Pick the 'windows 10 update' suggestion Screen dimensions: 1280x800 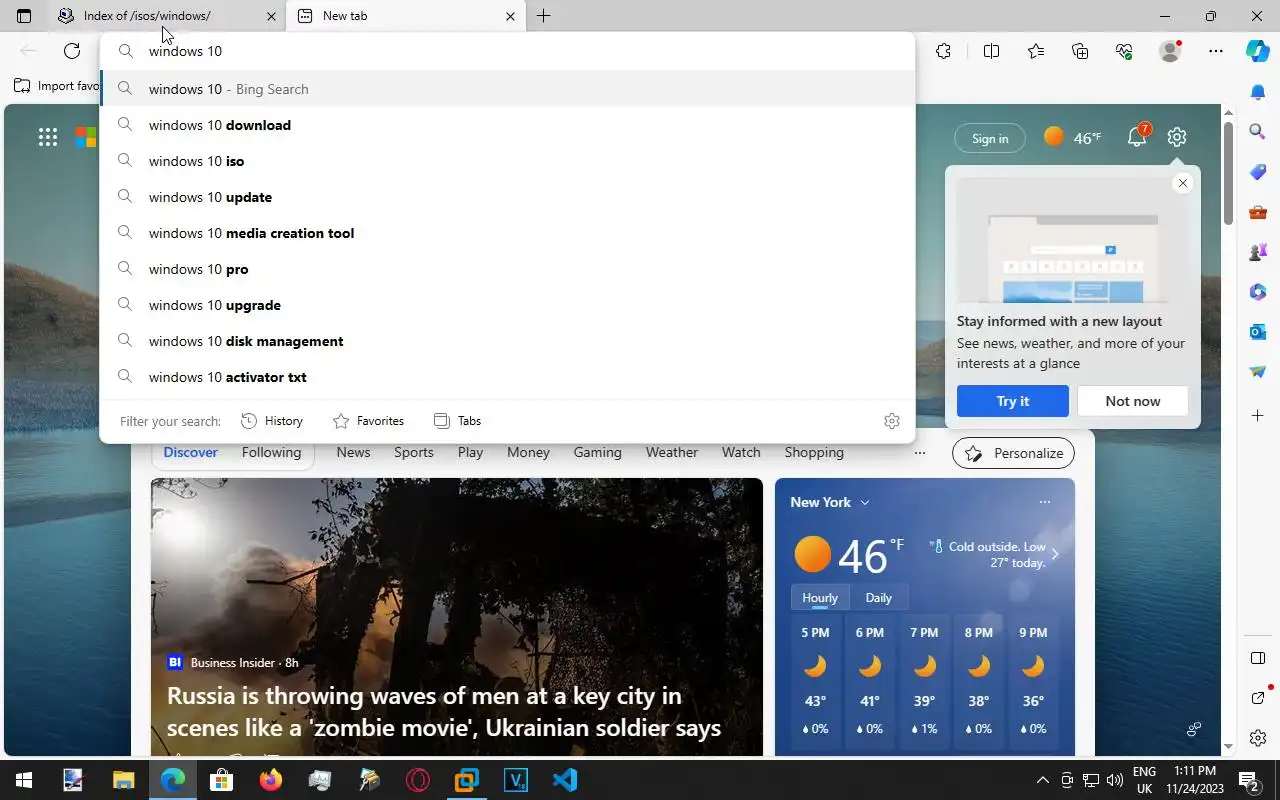507,197
